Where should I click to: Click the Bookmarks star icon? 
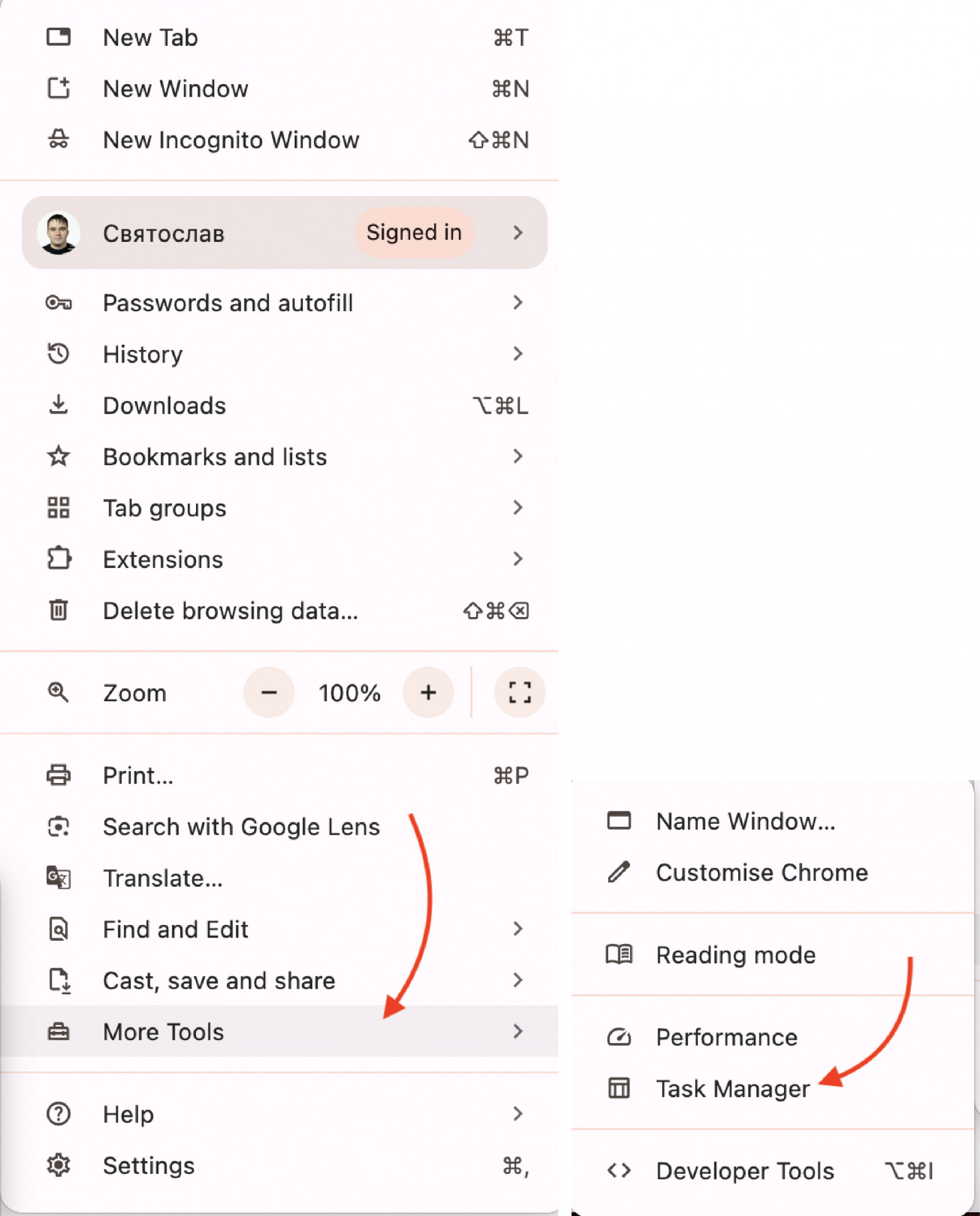tap(58, 456)
